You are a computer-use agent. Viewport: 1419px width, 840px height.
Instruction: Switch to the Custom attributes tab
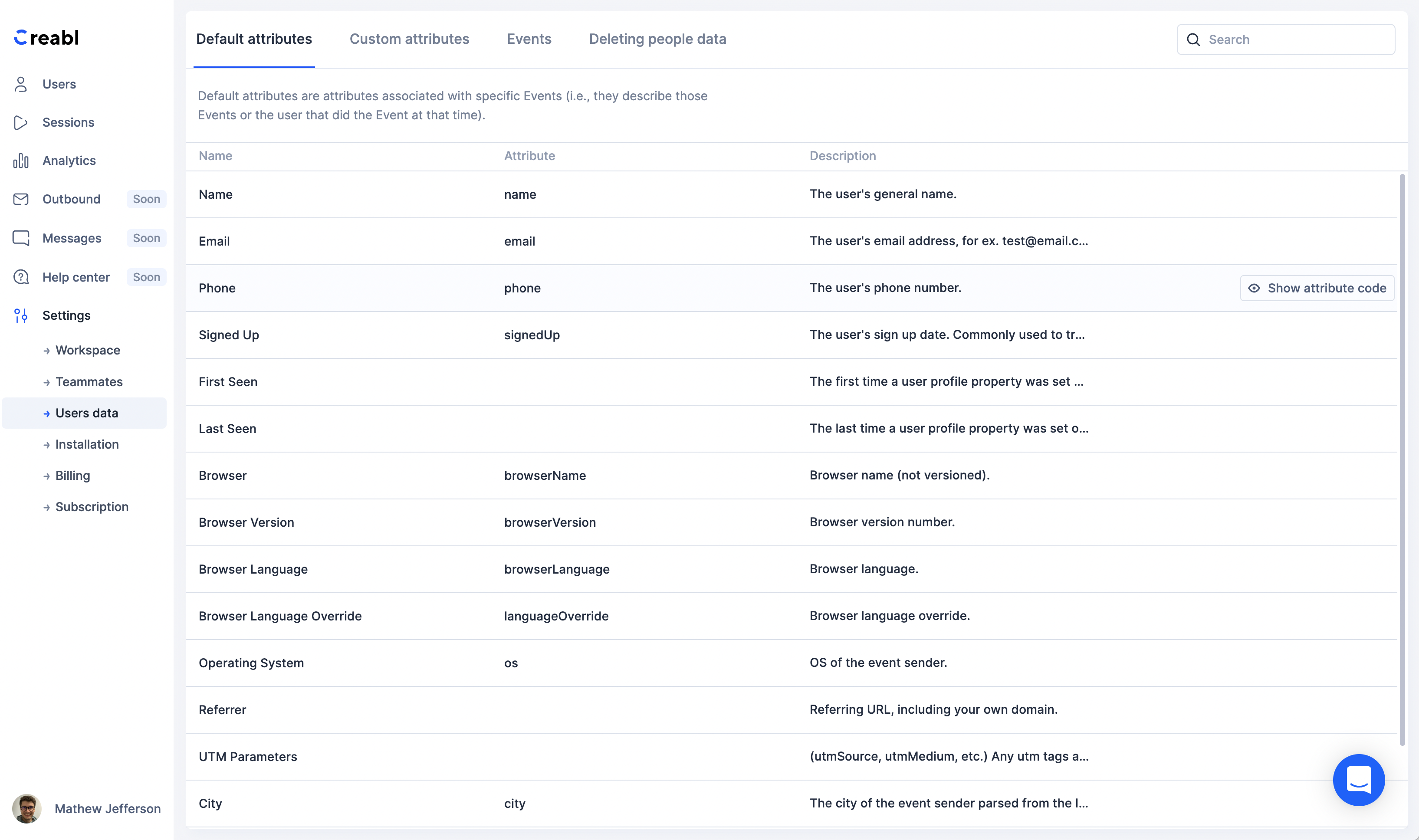pos(409,39)
